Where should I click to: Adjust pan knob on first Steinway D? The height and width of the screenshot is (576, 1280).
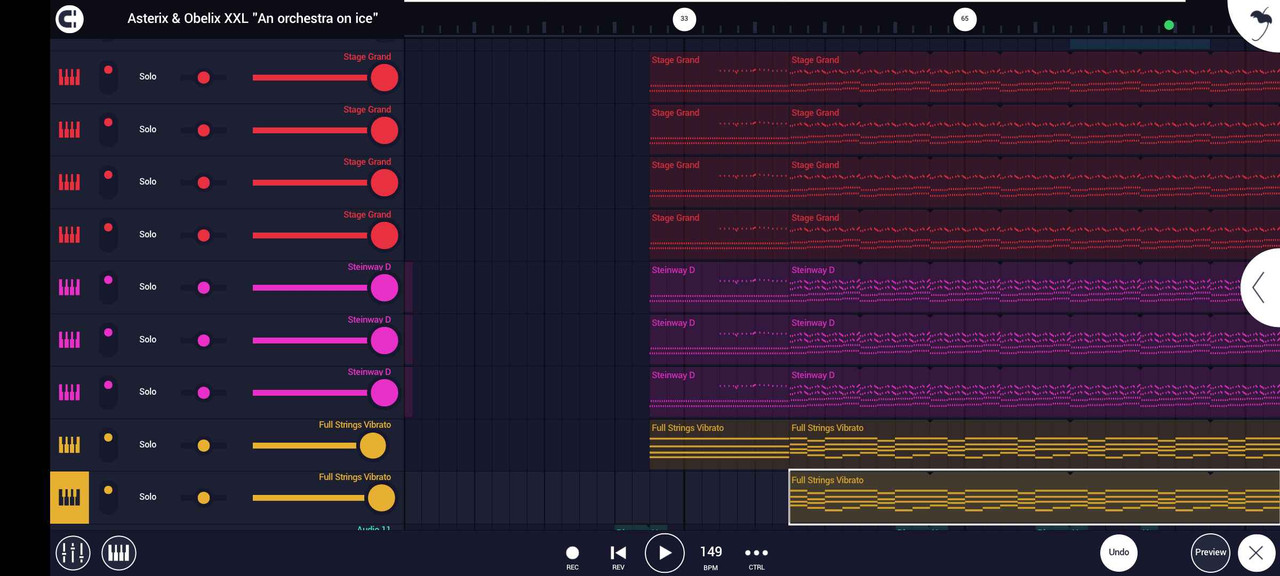pyautogui.click(x=203, y=287)
